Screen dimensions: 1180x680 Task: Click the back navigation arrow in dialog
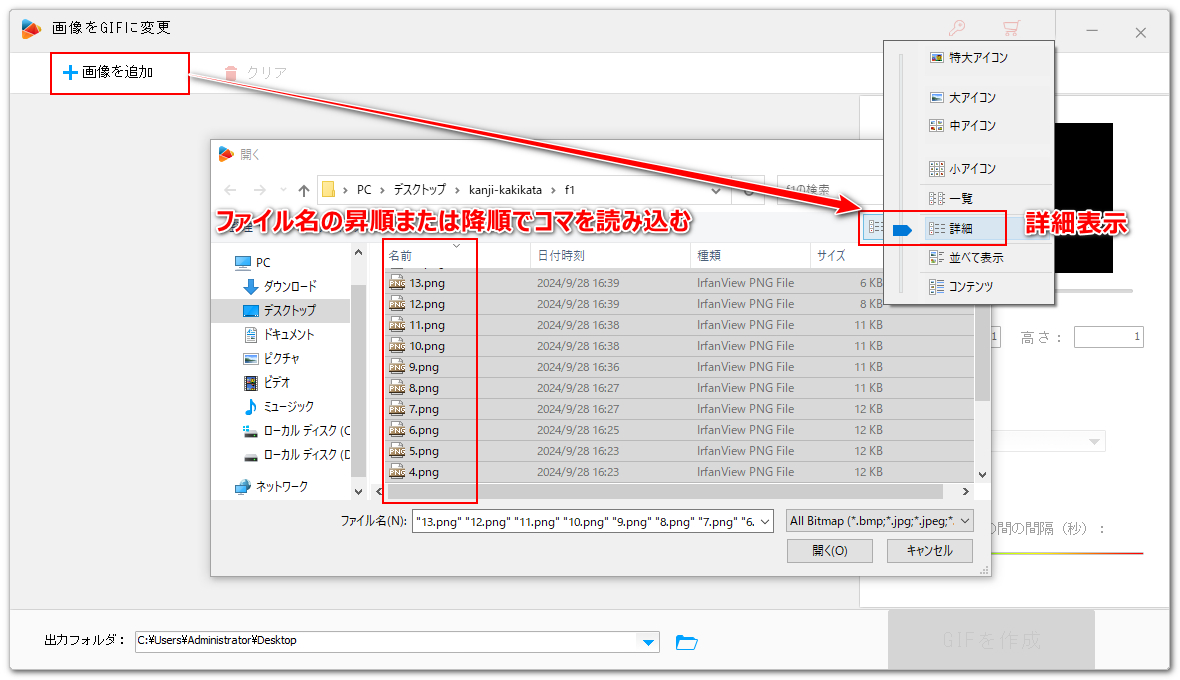(231, 190)
